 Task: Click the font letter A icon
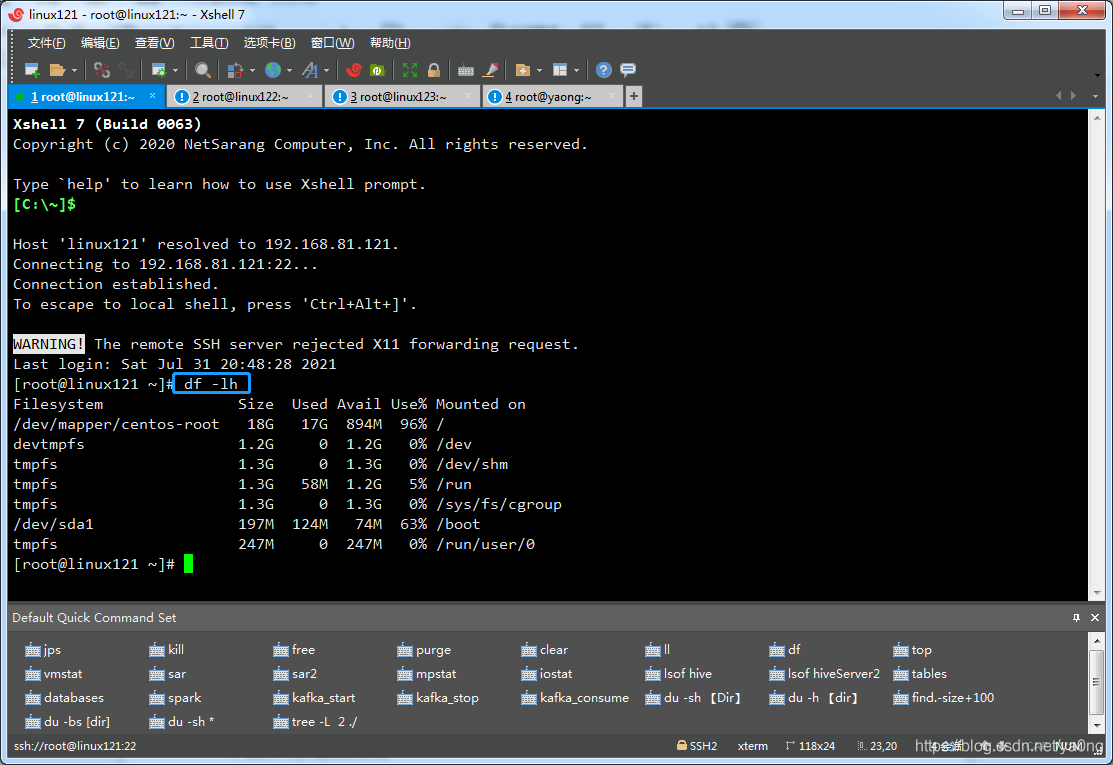click(310, 70)
